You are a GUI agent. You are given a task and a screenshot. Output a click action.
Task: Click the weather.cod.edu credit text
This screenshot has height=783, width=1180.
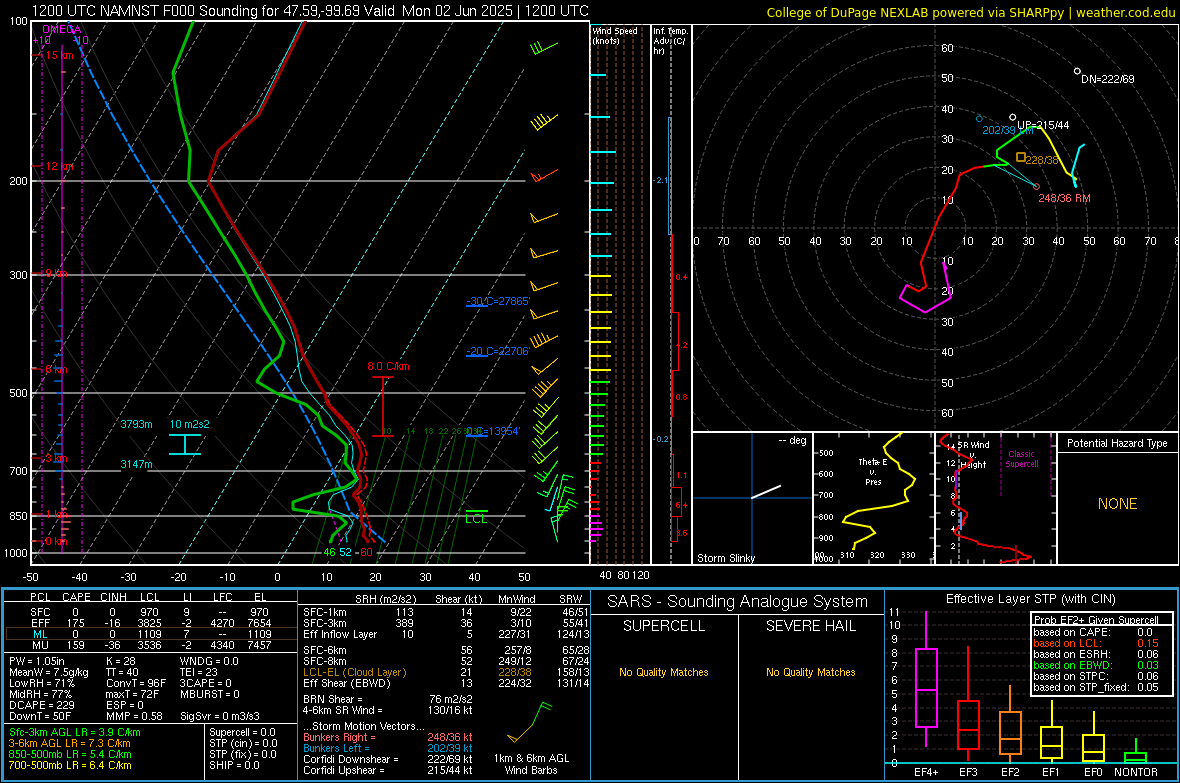tap(1125, 13)
